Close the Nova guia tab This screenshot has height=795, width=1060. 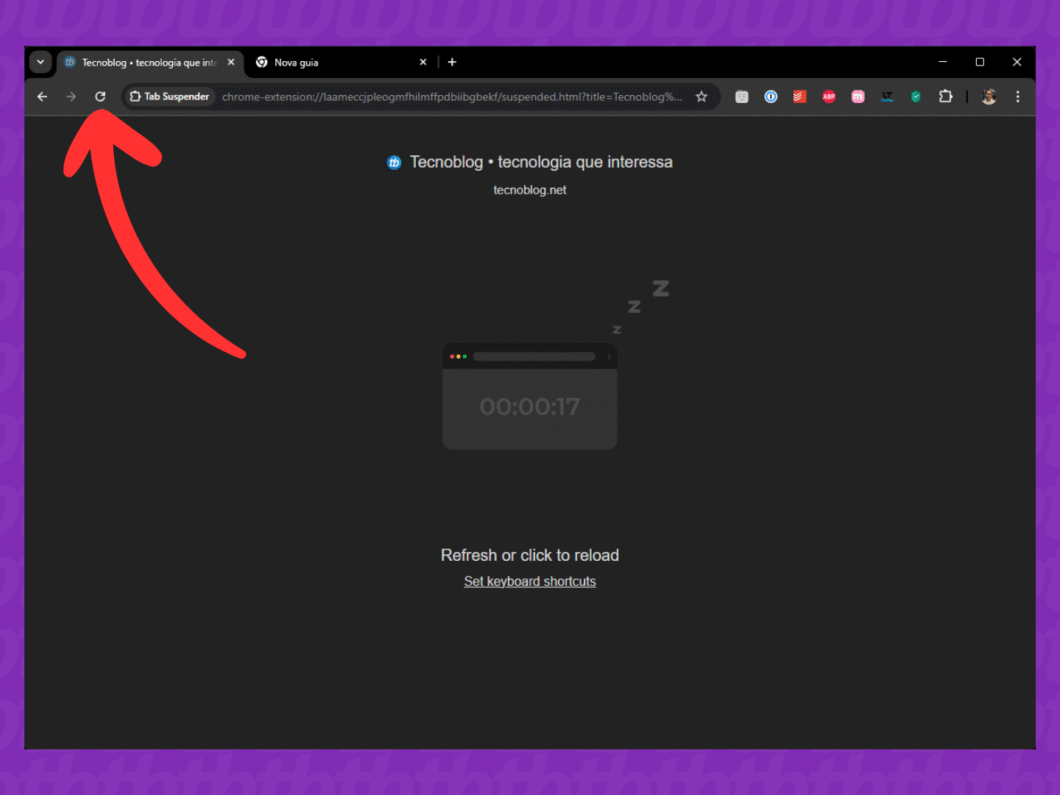click(x=423, y=62)
